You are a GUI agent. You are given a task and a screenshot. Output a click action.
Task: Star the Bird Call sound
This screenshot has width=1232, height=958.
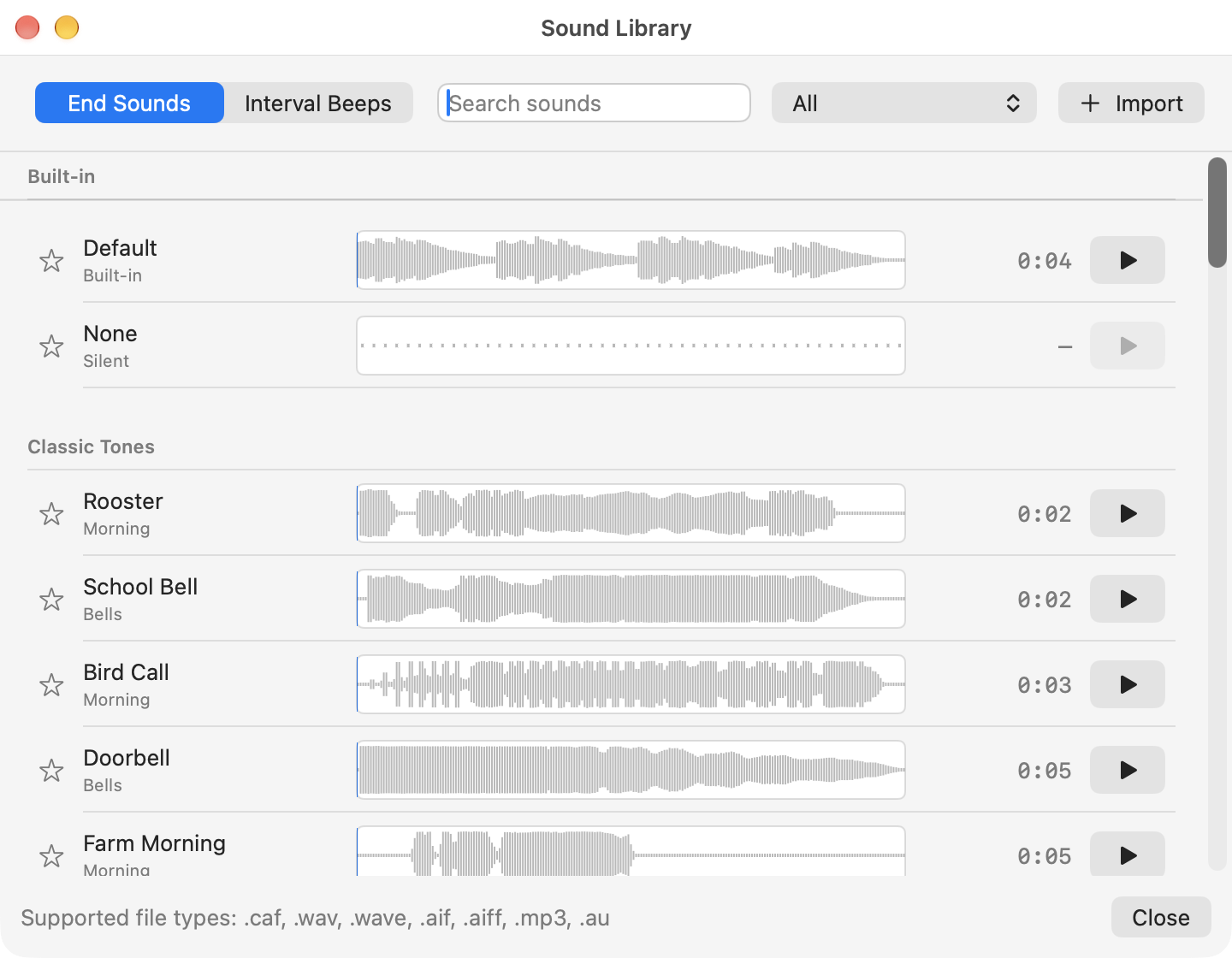click(x=51, y=685)
